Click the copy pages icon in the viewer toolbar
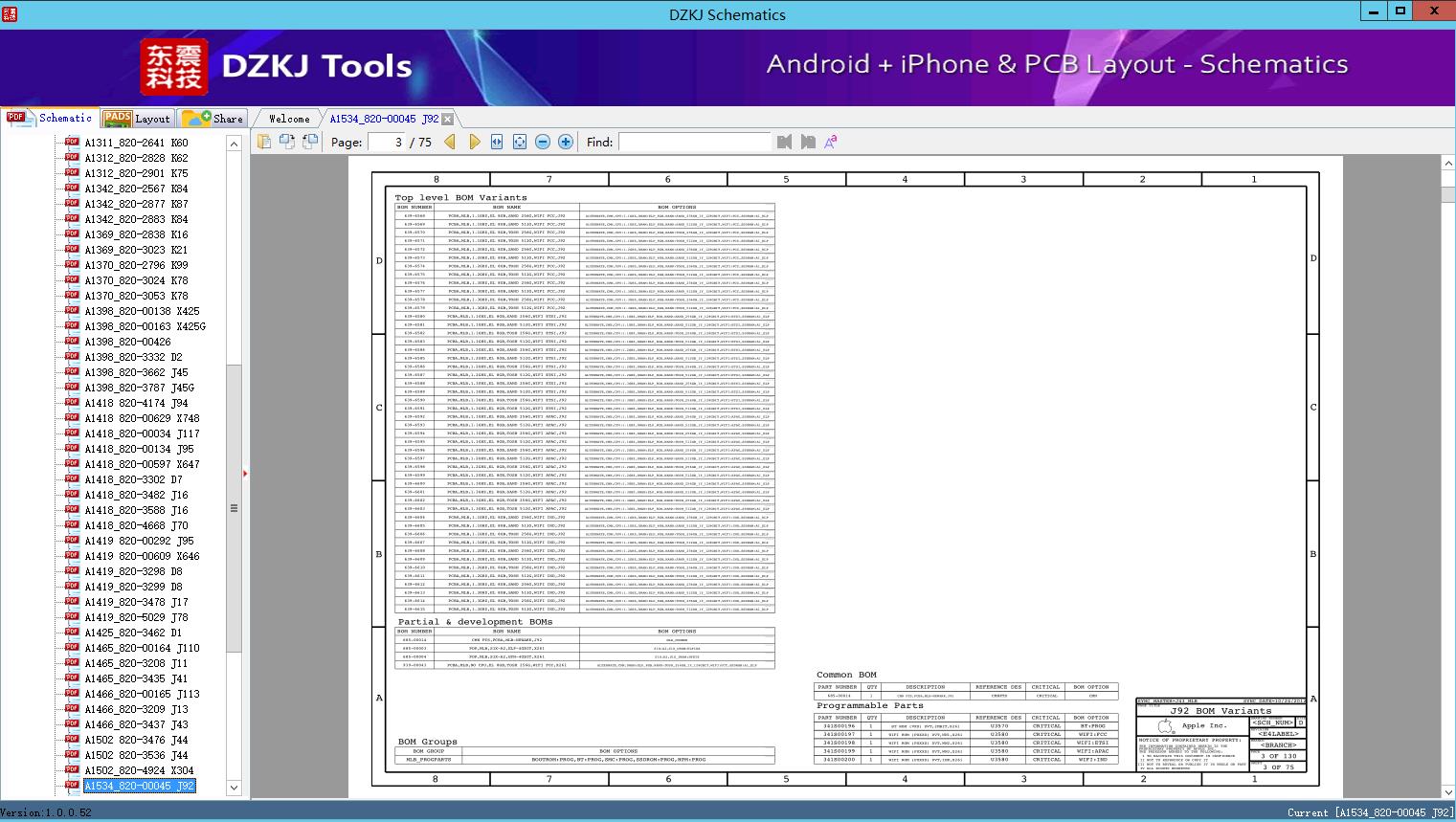 click(264, 142)
